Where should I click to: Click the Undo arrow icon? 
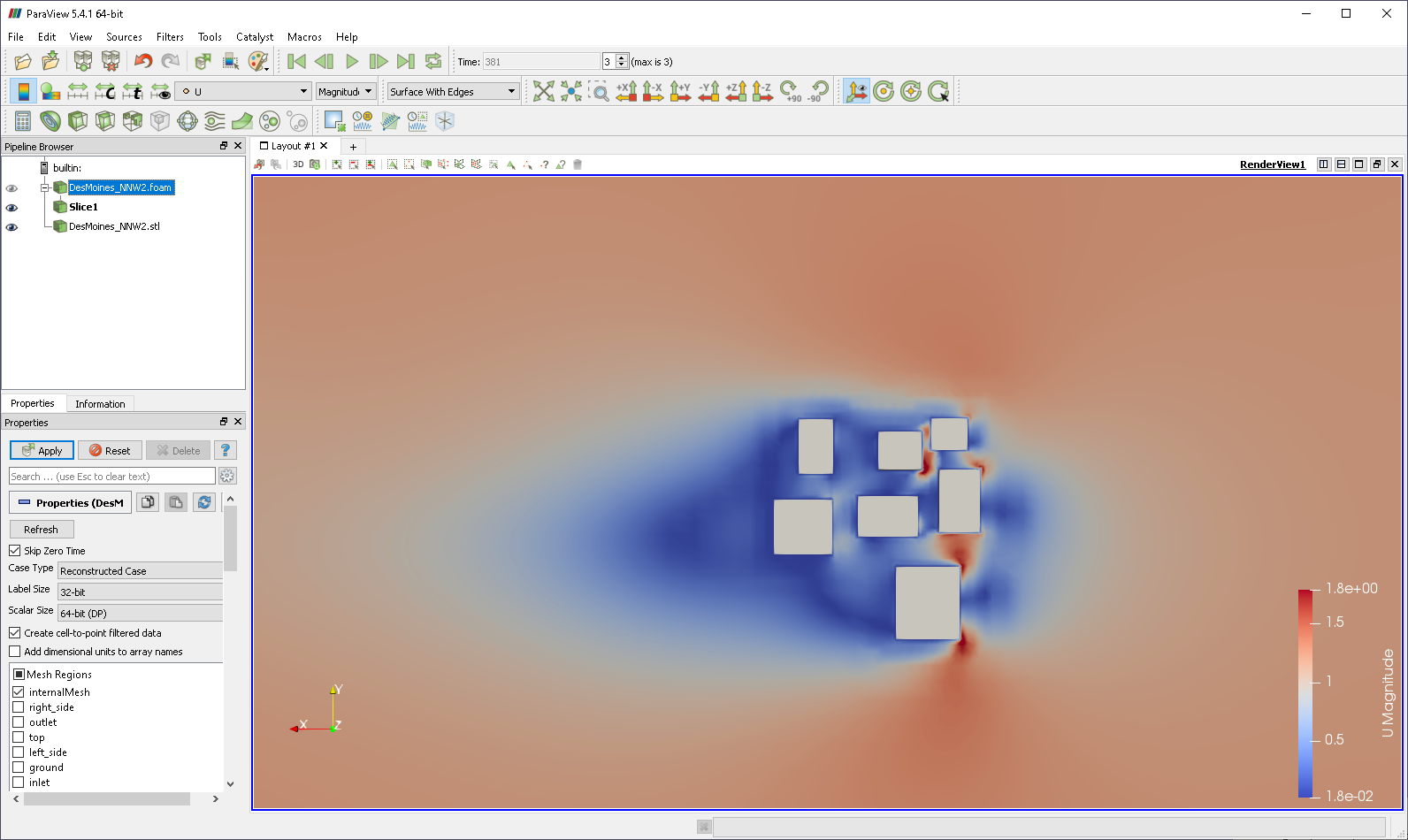click(x=143, y=61)
